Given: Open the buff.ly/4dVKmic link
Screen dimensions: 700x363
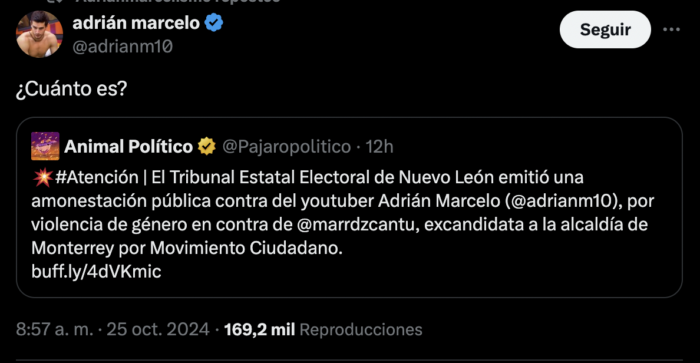Looking at the screenshot, I should 96,271.
